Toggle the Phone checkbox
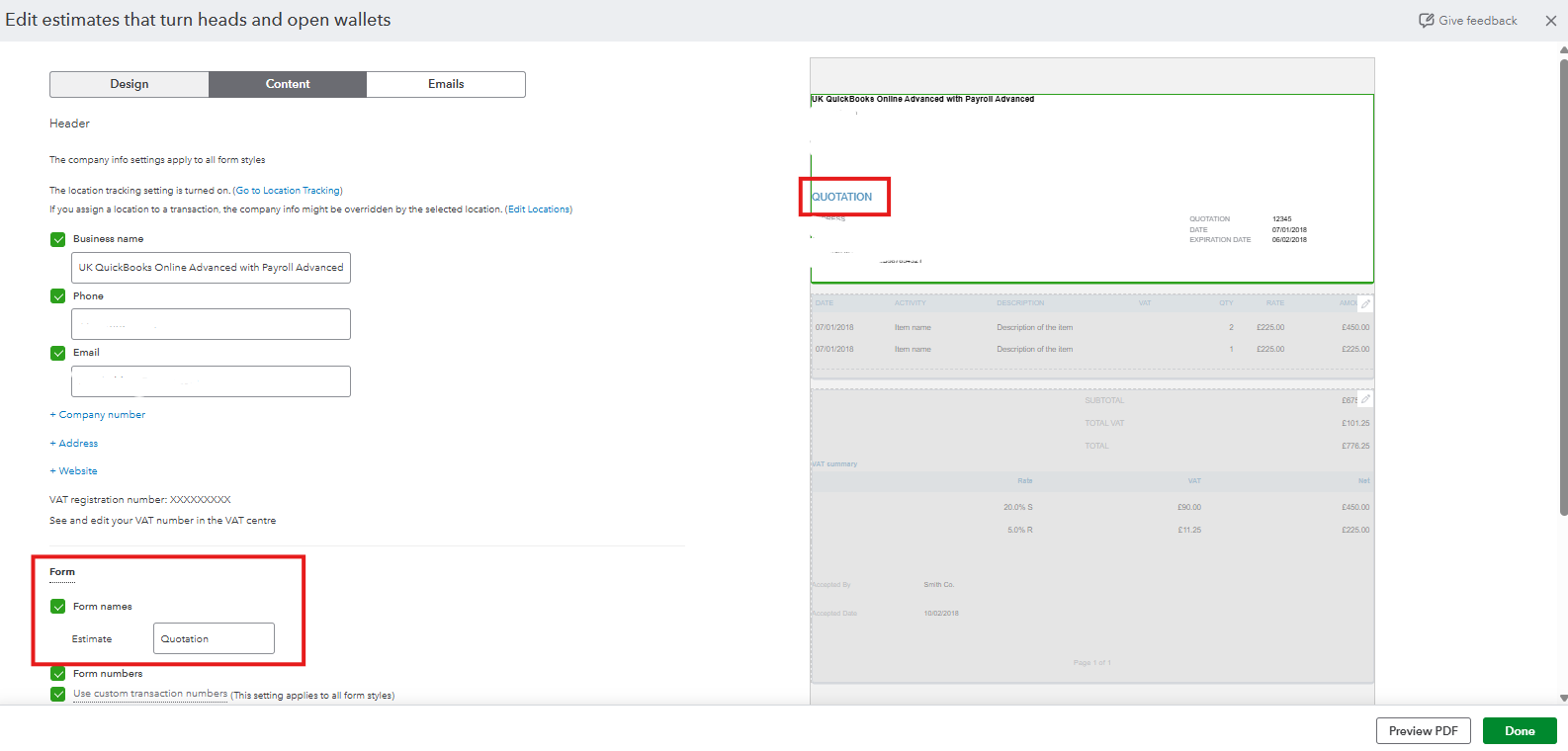Image resolution: width=1568 pixels, height=751 pixels. tap(58, 296)
